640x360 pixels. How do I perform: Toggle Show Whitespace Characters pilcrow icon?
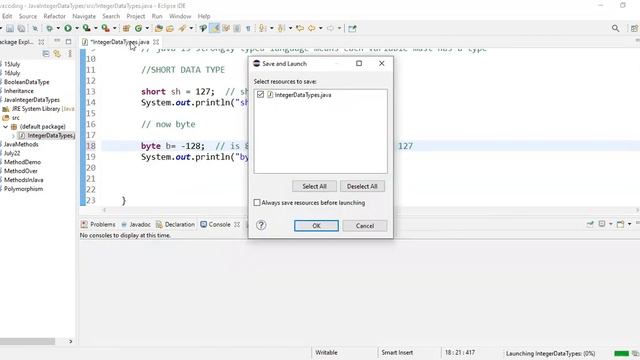tap(248, 28)
